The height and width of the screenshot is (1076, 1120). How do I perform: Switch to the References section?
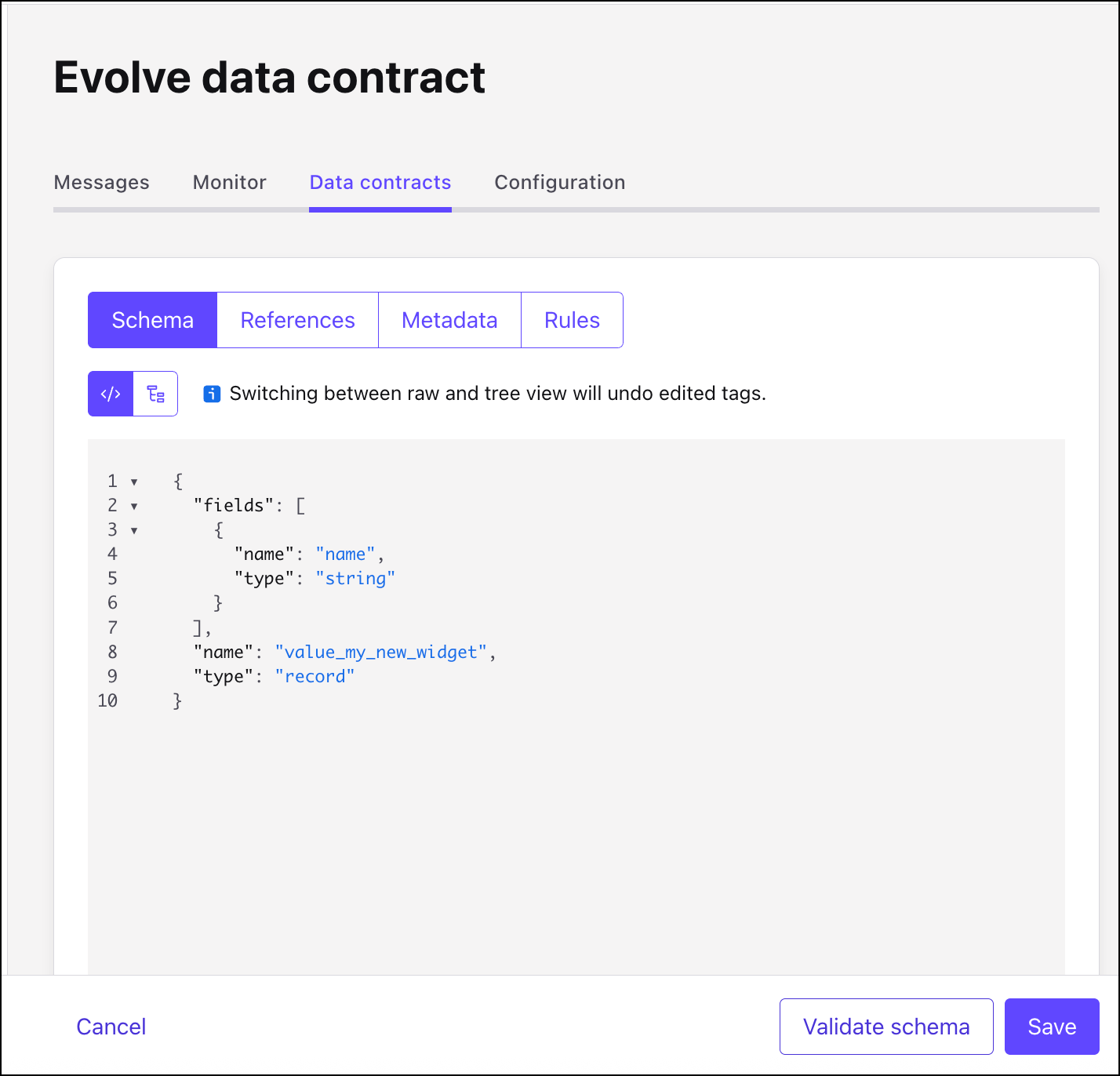297,320
